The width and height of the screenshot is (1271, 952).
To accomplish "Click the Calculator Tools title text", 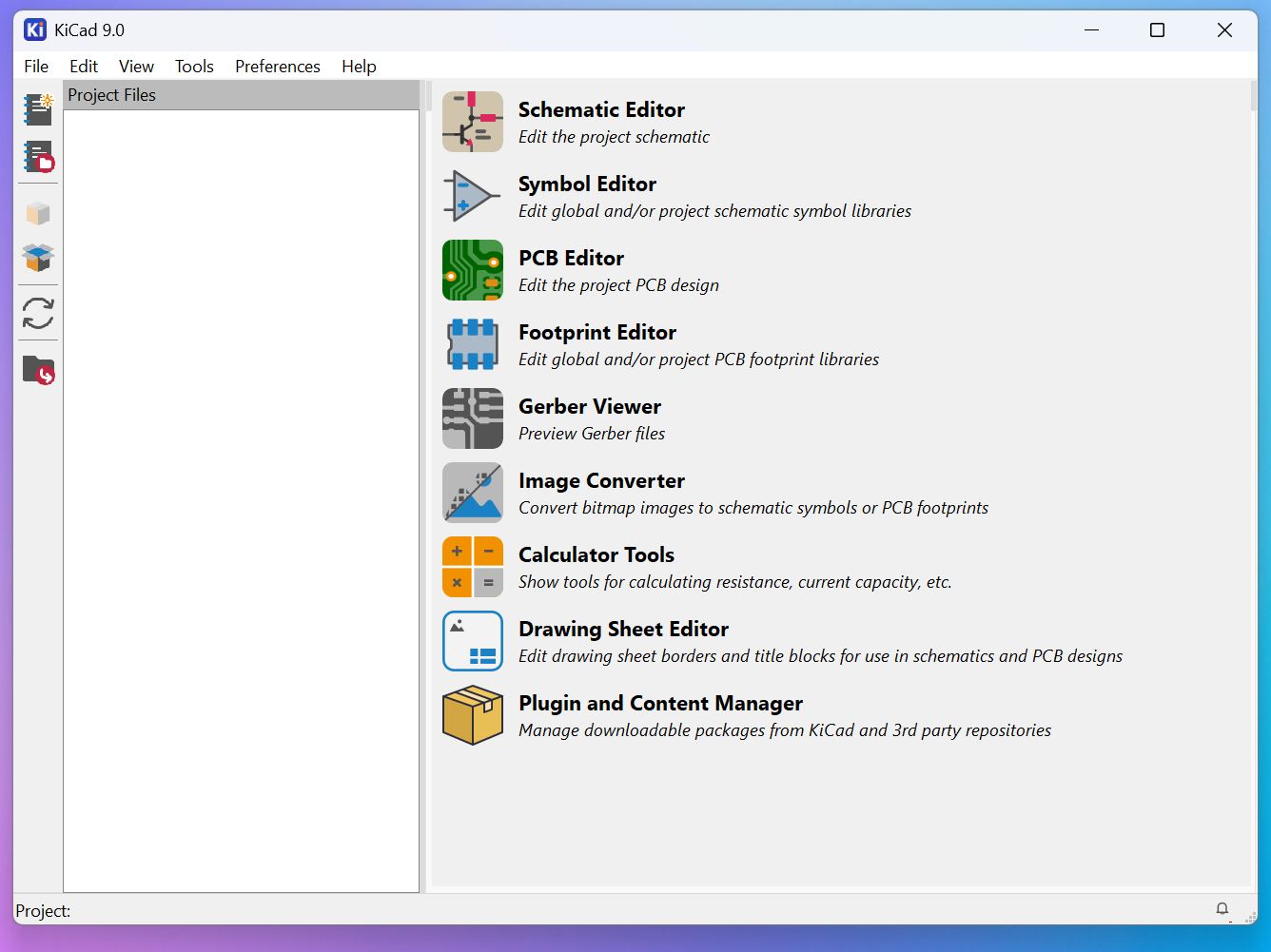I will coord(596,554).
